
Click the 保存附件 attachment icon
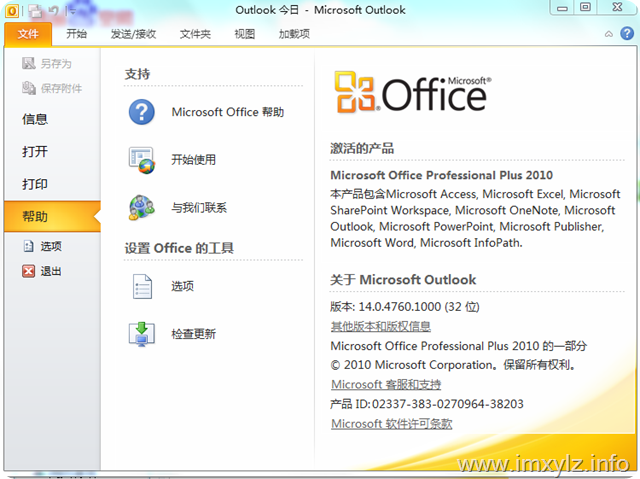(x=29, y=88)
